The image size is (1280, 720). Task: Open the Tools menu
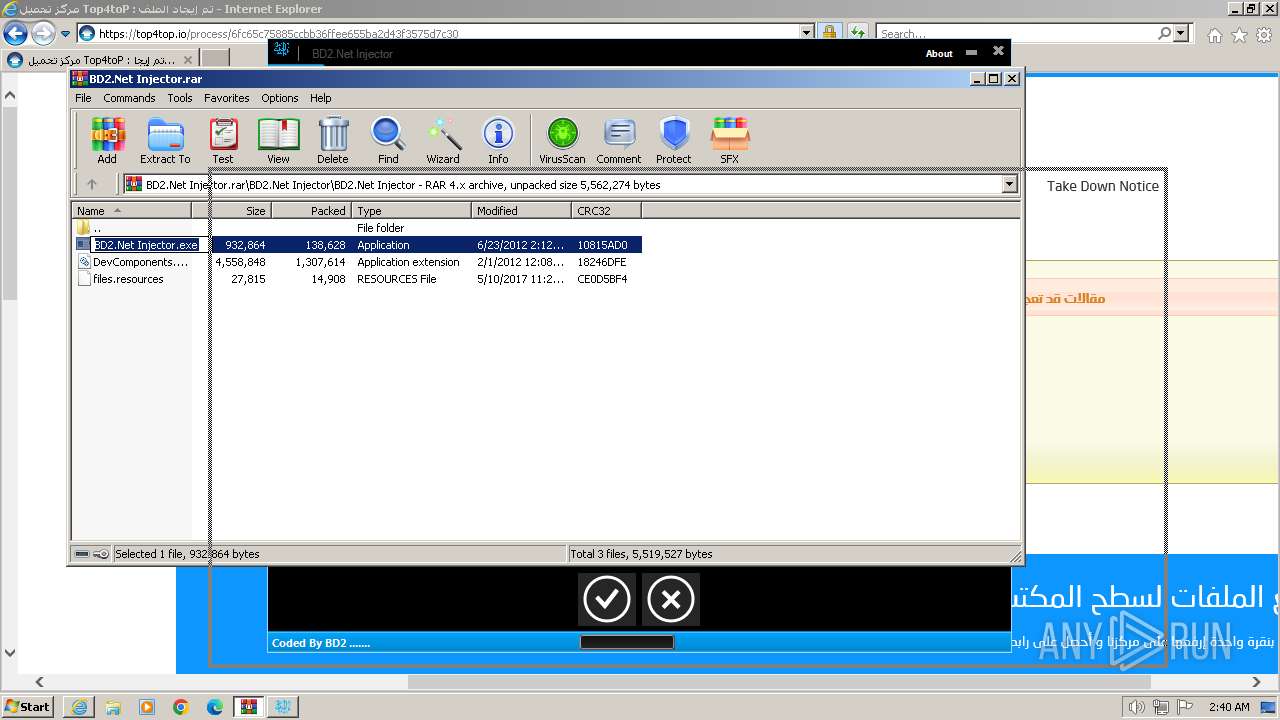pos(180,98)
